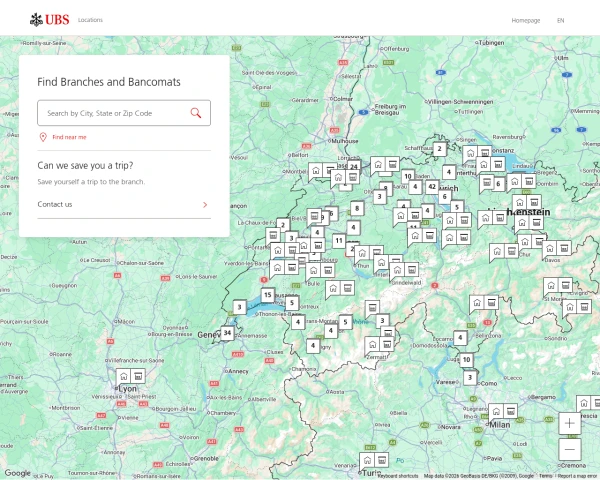The image size is (600, 480).
Task: Zoom in the map with plus button
Action: coord(570,423)
